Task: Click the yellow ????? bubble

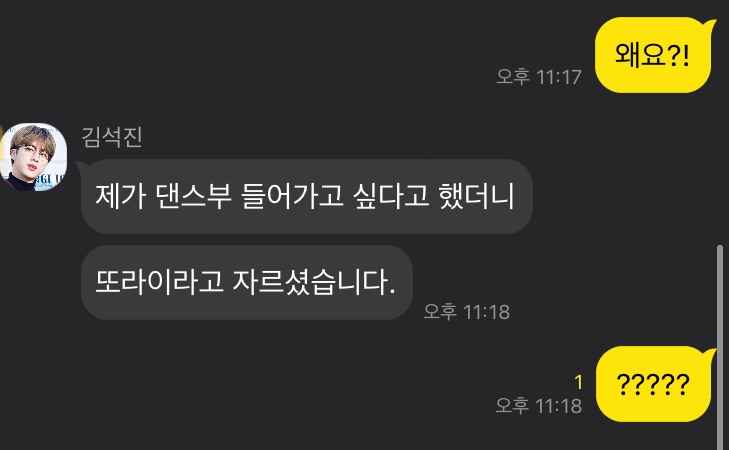Action: point(653,384)
